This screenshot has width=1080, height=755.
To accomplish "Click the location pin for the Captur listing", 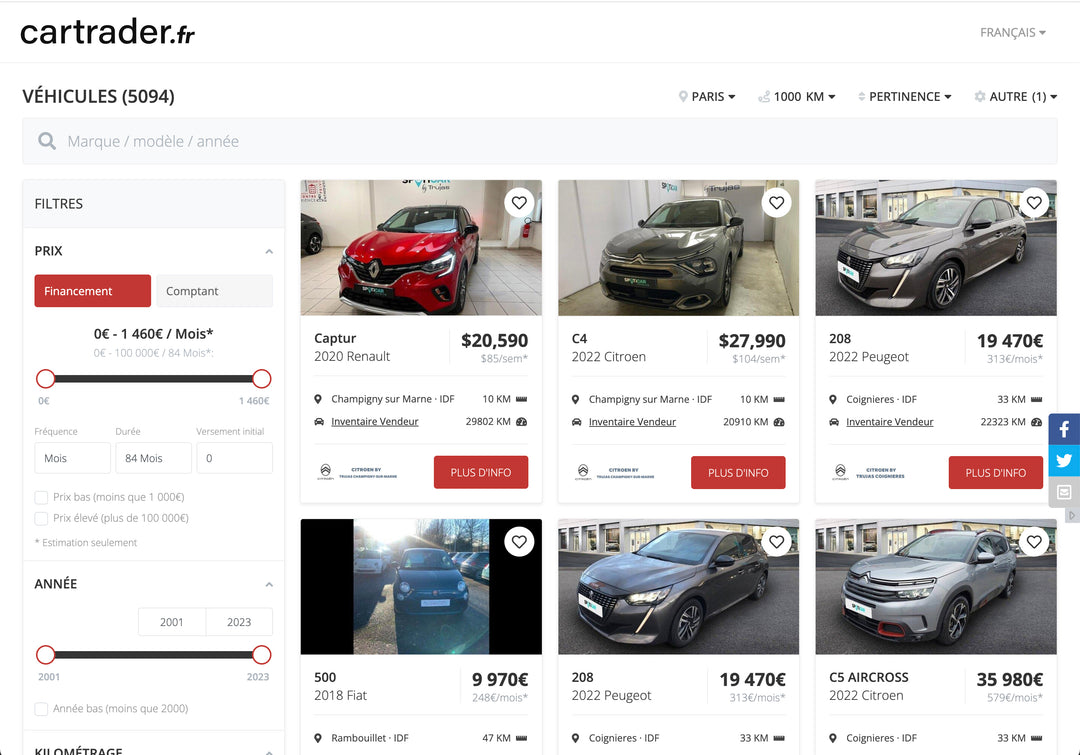I will (318, 399).
